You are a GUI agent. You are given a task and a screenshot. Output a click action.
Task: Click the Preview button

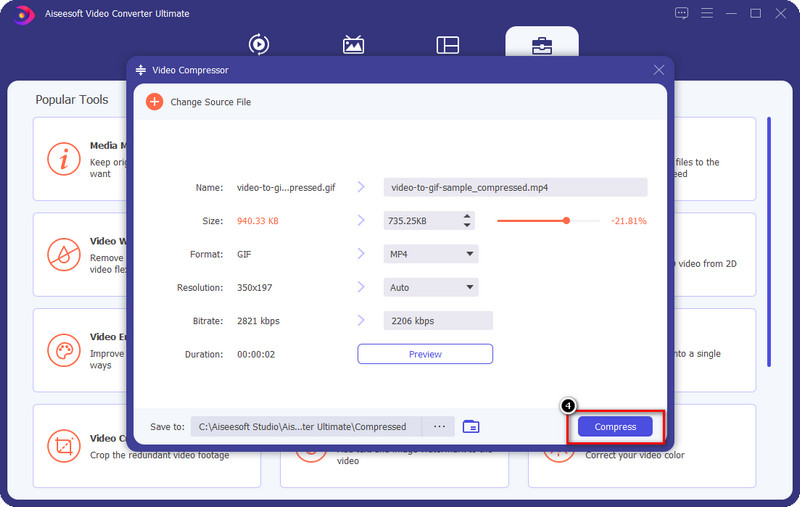coord(425,354)
